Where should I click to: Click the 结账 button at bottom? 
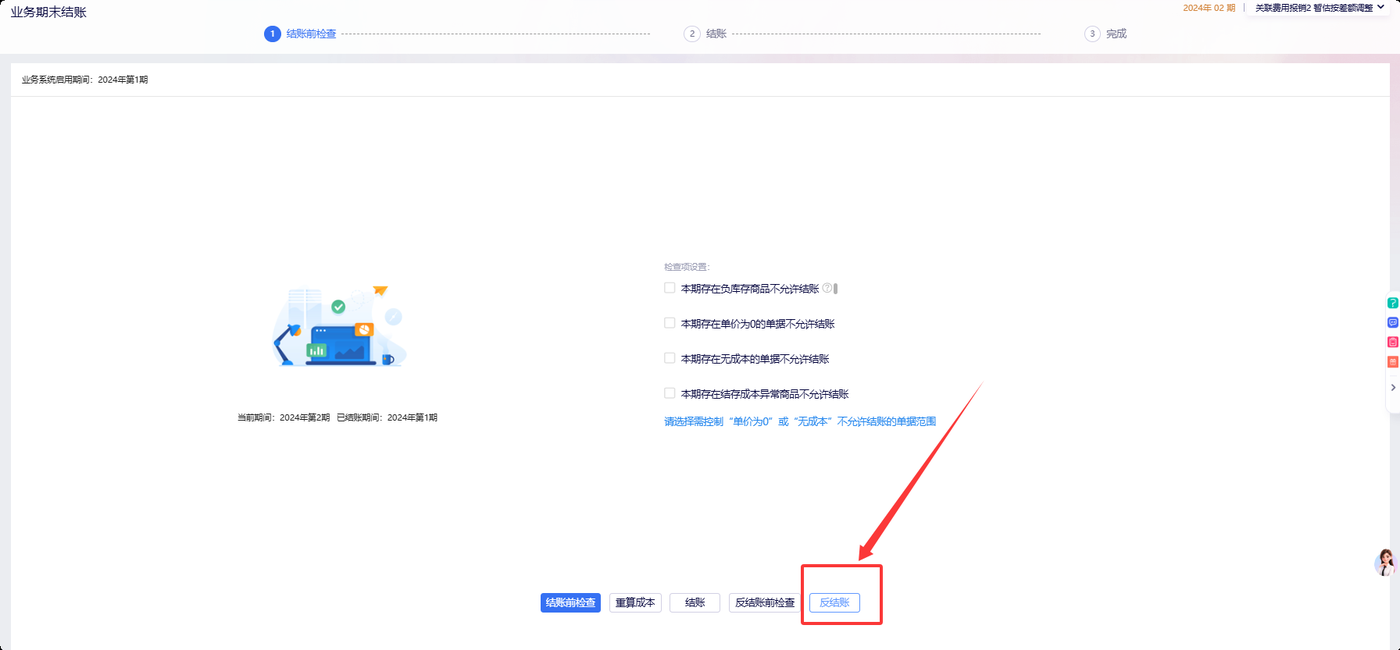click(x=695, y=603)
